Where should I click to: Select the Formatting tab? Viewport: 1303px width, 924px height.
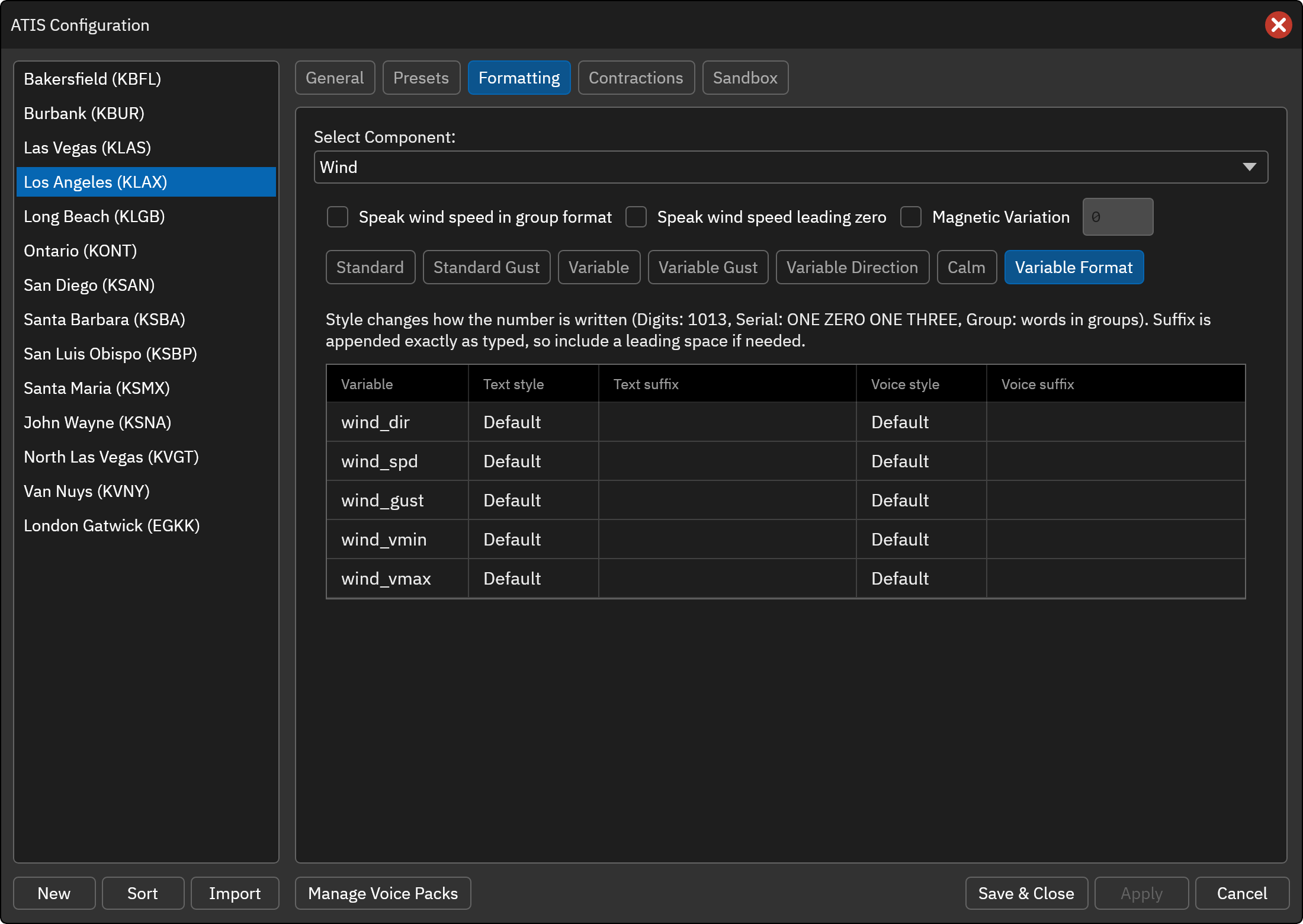pyautogui.click(x=519, y=78)
